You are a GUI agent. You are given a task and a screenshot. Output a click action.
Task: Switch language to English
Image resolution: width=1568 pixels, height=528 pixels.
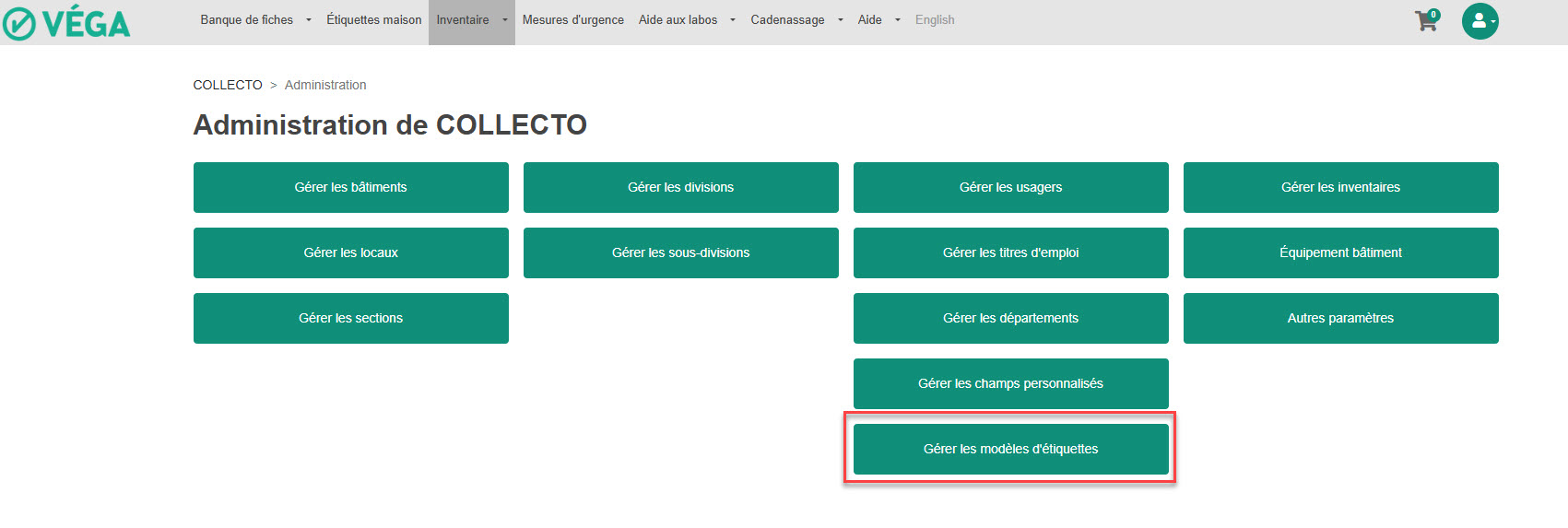[x=935, y=20]
